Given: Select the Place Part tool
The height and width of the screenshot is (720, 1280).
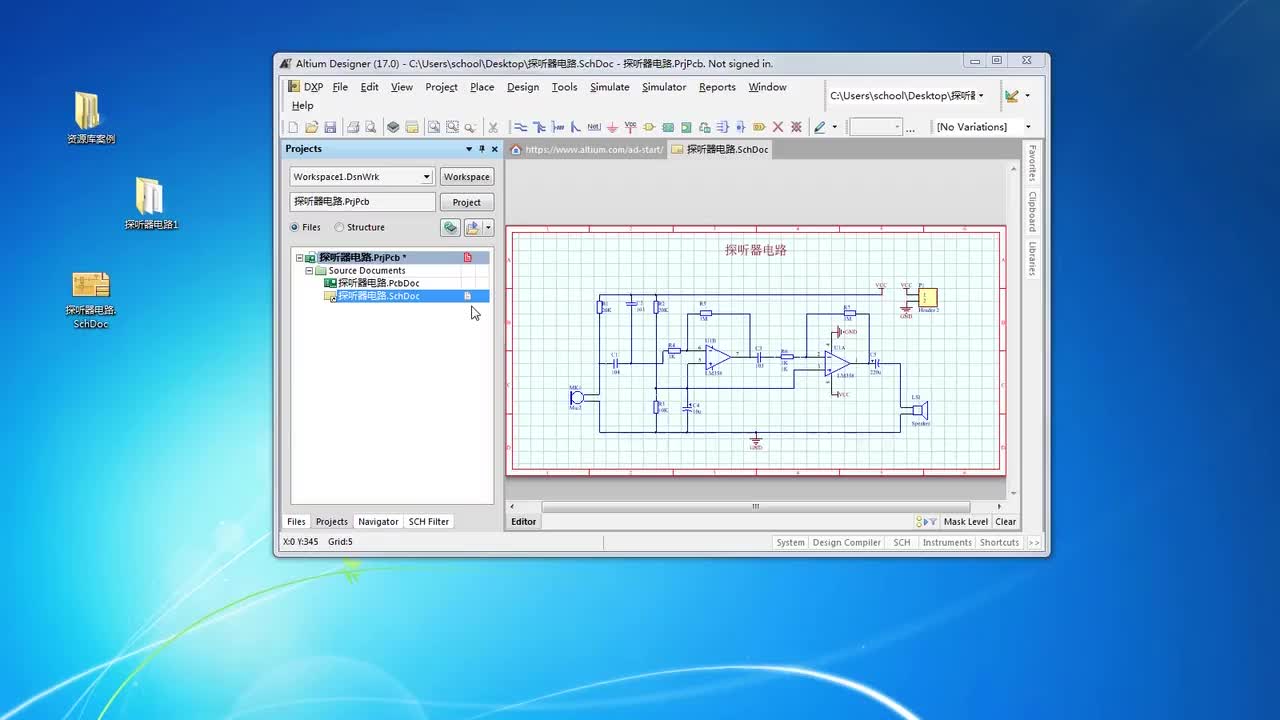Looking at the screenshot, I should (x=649, y=127).
